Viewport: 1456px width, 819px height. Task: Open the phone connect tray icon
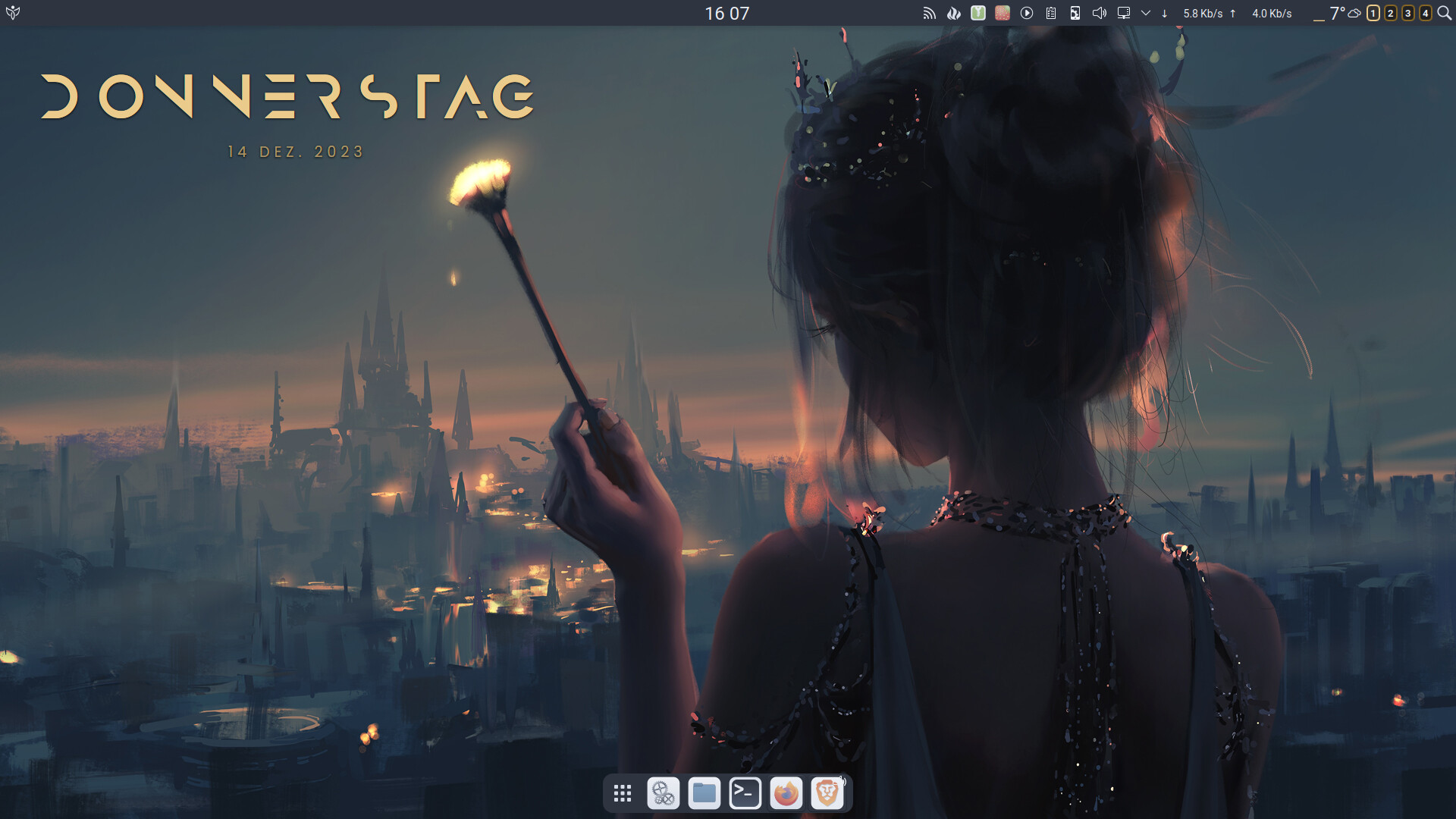click(x=1075, y=13)
